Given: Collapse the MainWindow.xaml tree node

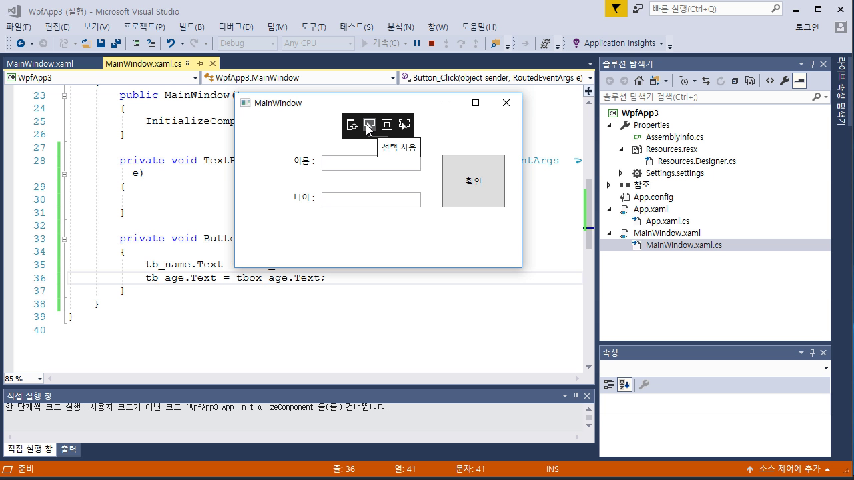Looking at the screenshot, I should point(609,233).
